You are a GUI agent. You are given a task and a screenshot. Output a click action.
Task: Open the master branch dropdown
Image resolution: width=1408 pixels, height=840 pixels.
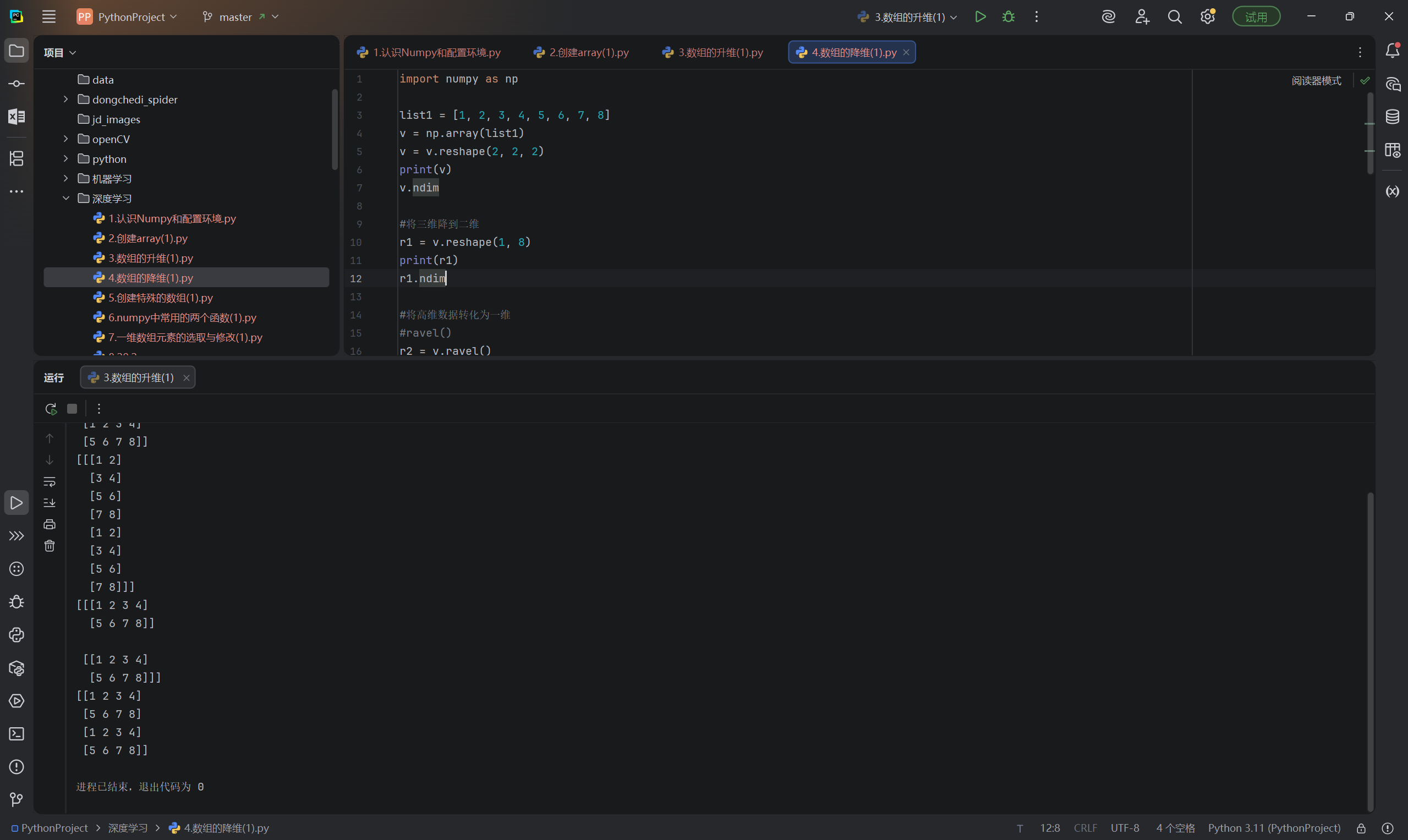click(x=240, y=17)
